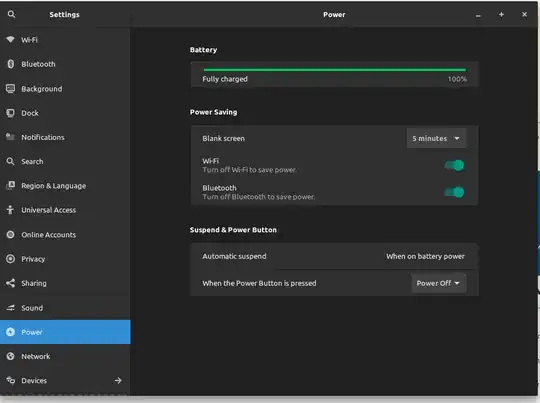Click the Sharing sidebar icon
This screenshot has height=403, width=540.
(10, 283)
